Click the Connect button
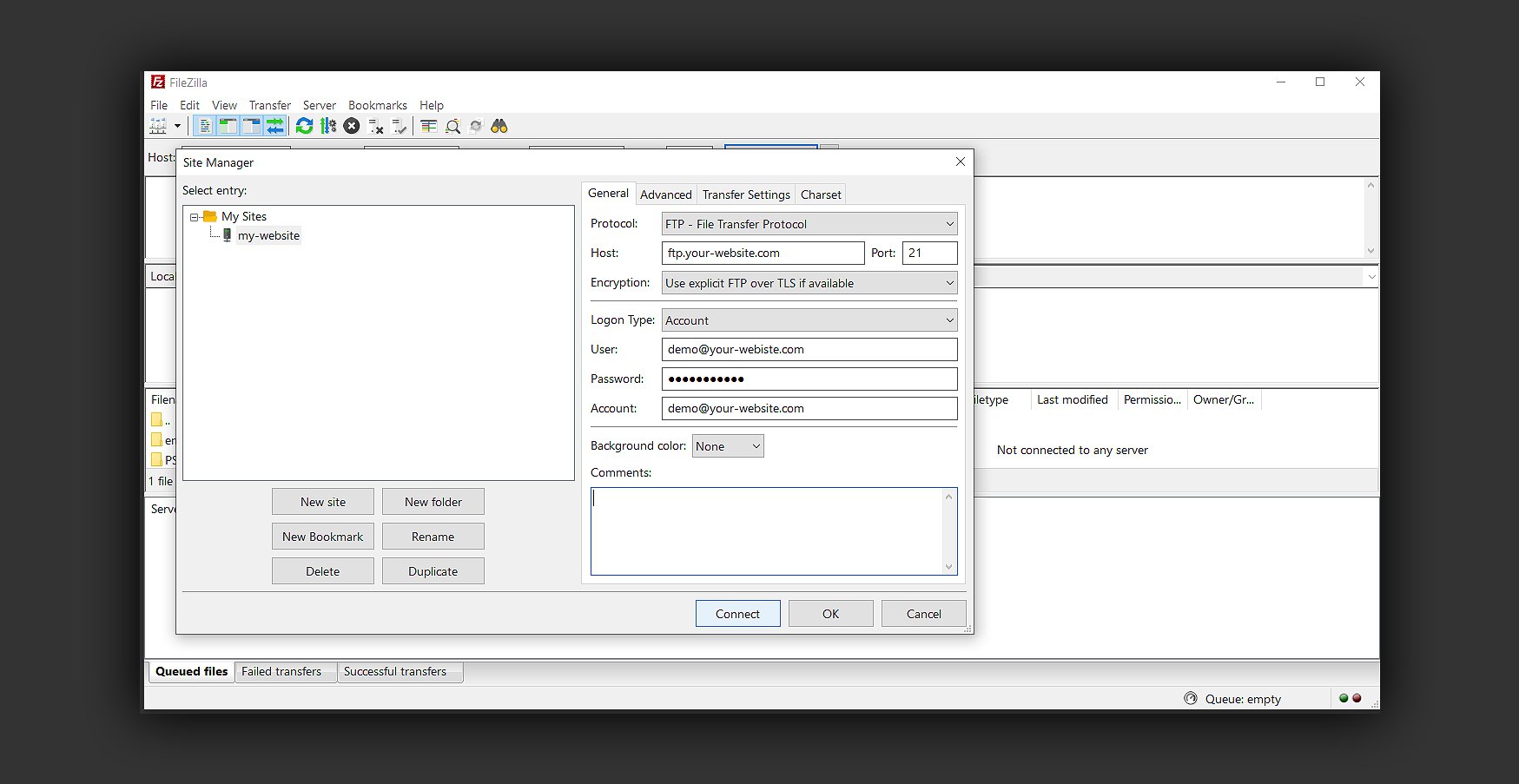Image resolution: width=1519 pixels, height=784 pixels. tap(738, 614)
